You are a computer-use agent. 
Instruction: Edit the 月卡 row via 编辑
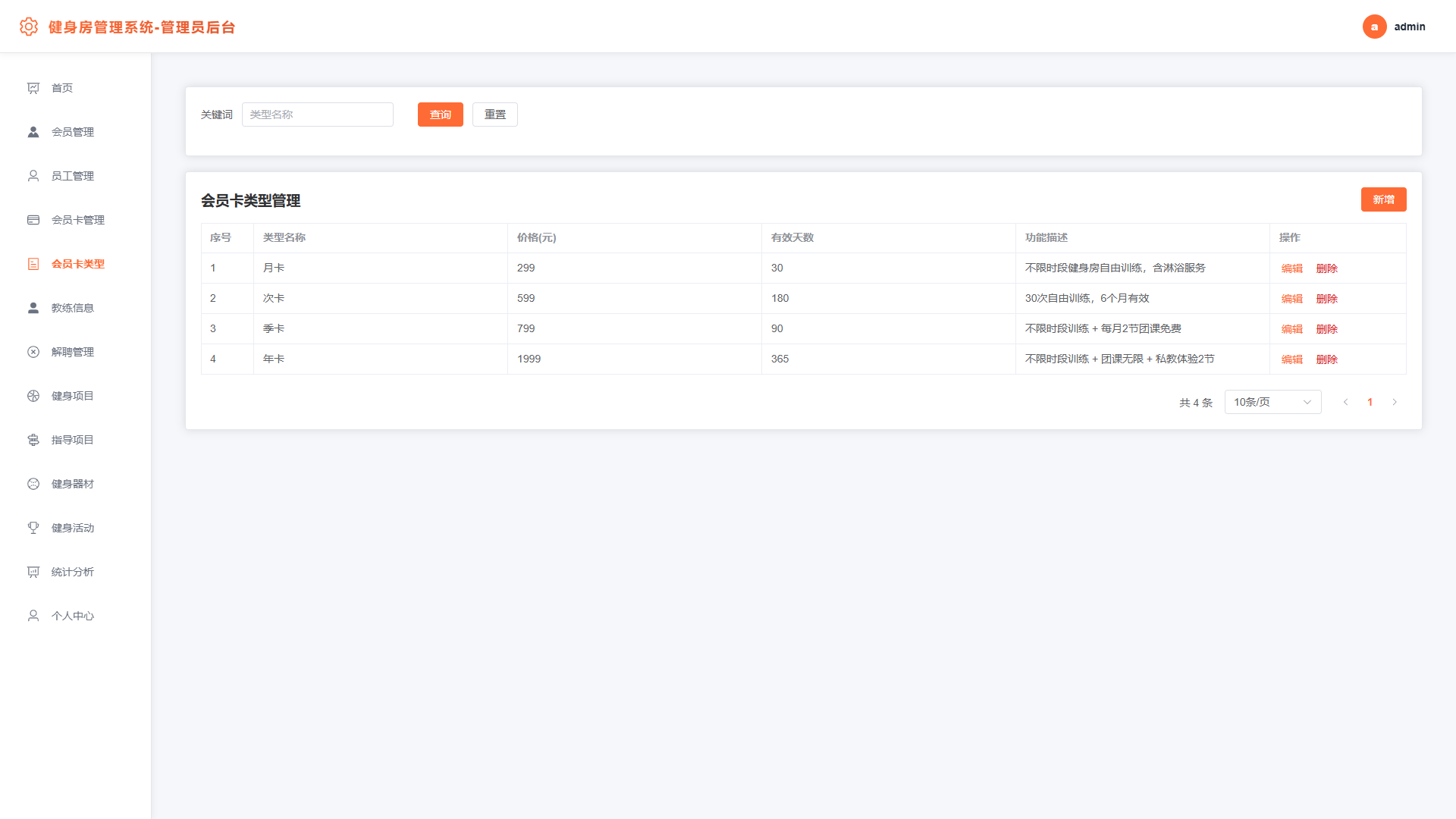tap(1291, 268)
